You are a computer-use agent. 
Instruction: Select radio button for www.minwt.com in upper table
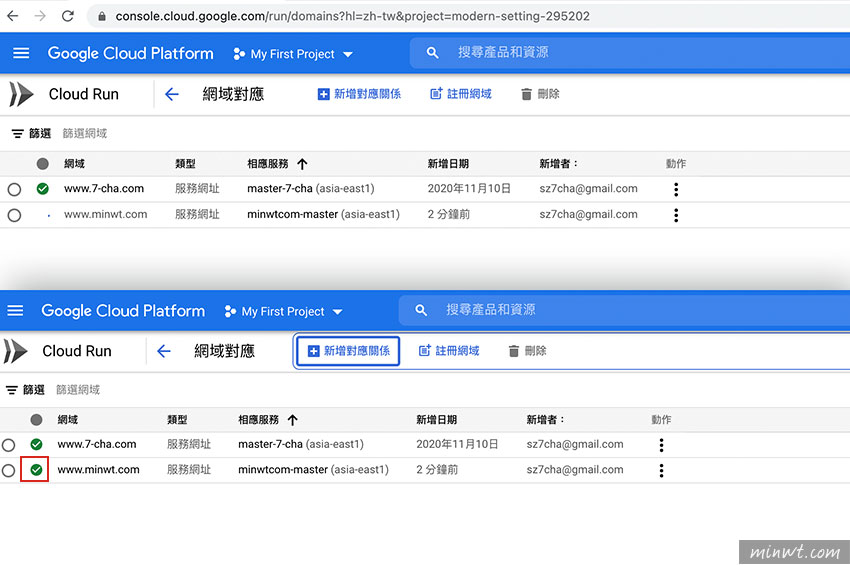click(x=15, y=215)
